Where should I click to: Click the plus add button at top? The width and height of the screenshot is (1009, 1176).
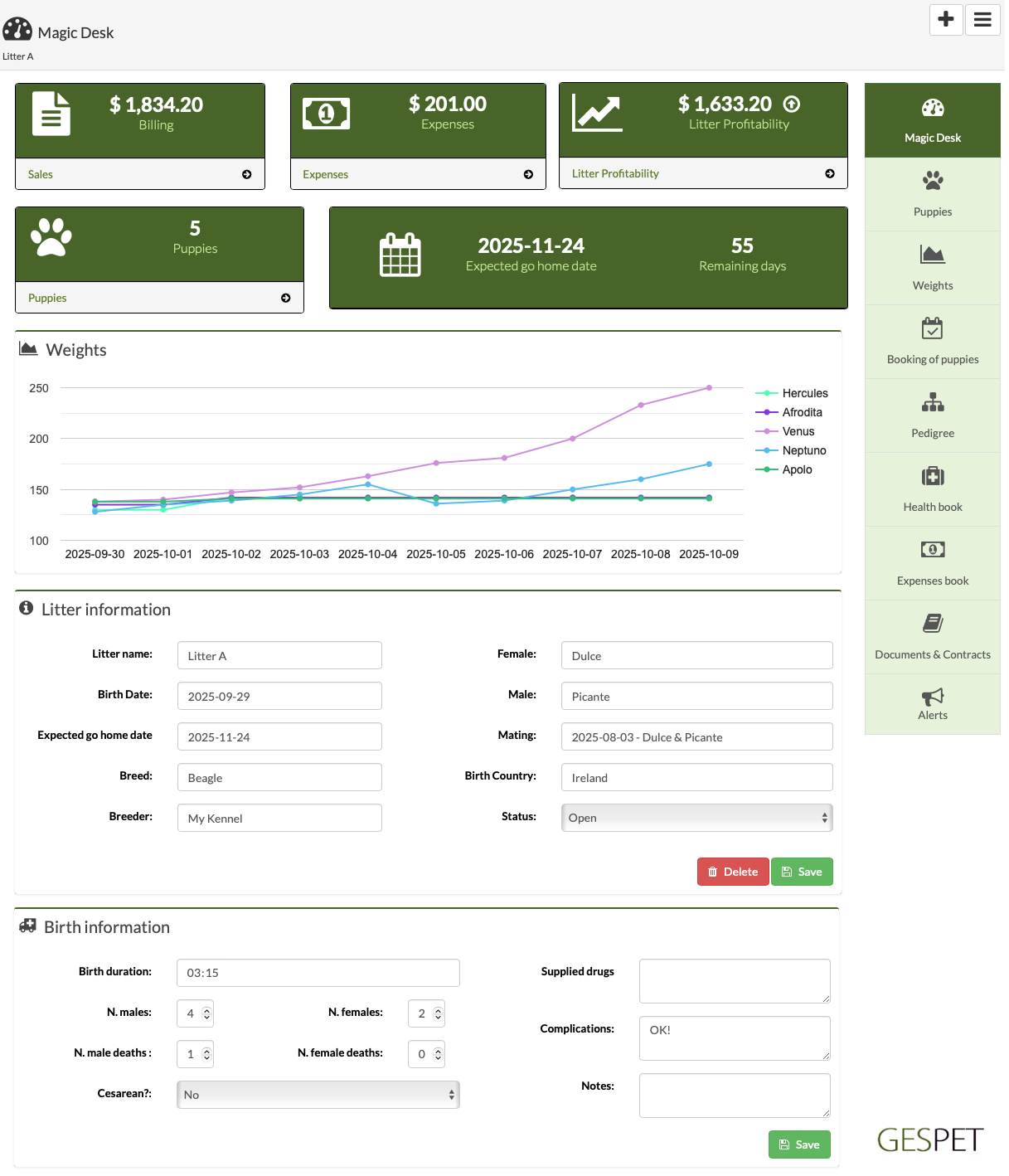(x=946, y=19)
